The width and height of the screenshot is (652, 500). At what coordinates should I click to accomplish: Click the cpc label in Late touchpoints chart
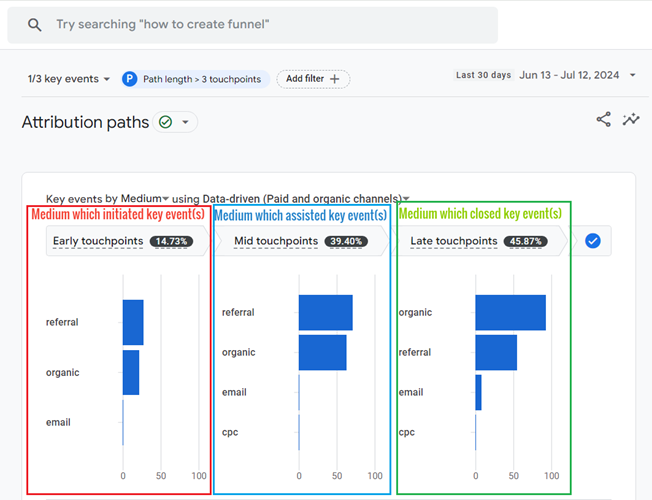pyautogui.click(x=407, y=432)
